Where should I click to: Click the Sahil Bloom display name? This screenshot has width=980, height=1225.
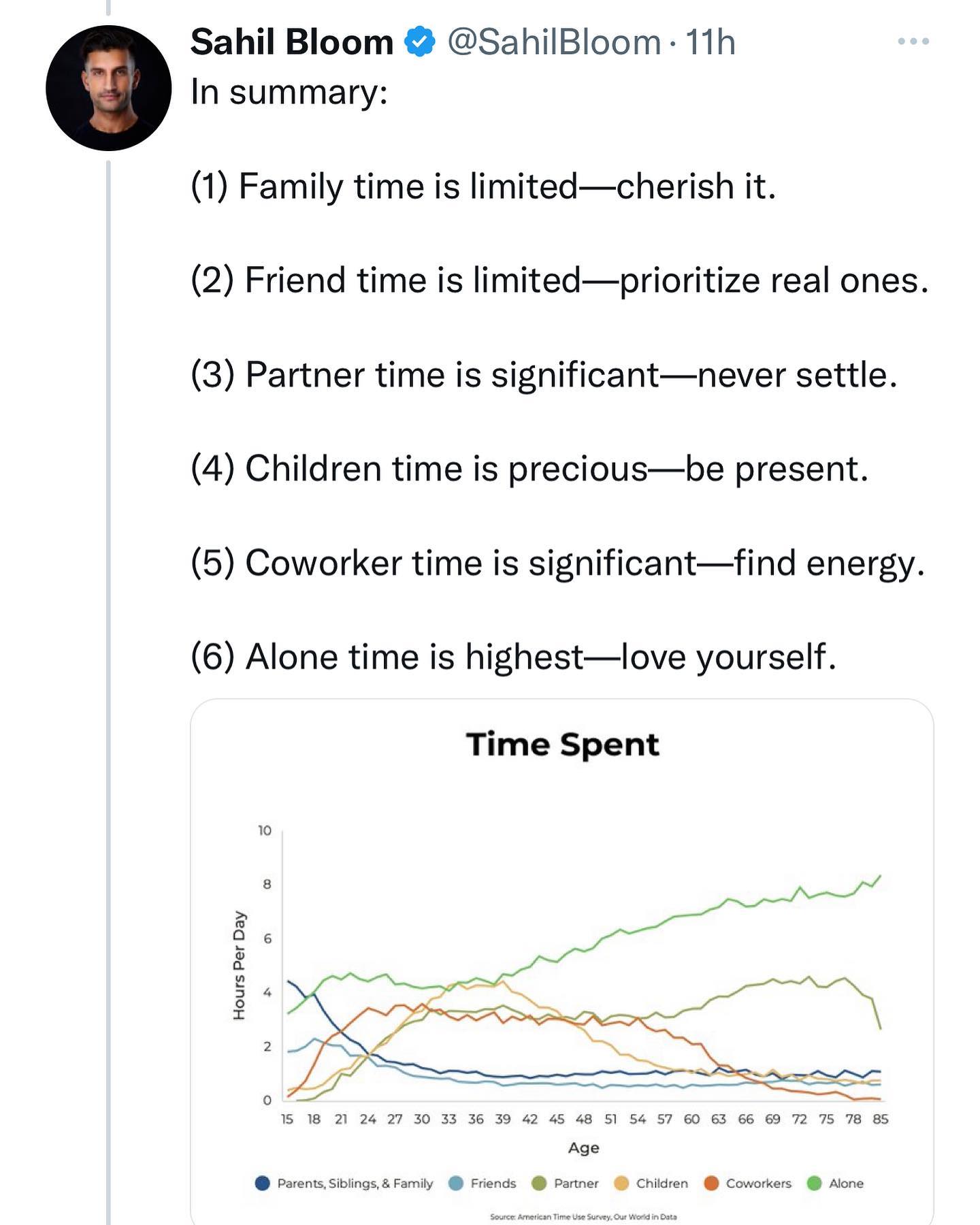292,42
